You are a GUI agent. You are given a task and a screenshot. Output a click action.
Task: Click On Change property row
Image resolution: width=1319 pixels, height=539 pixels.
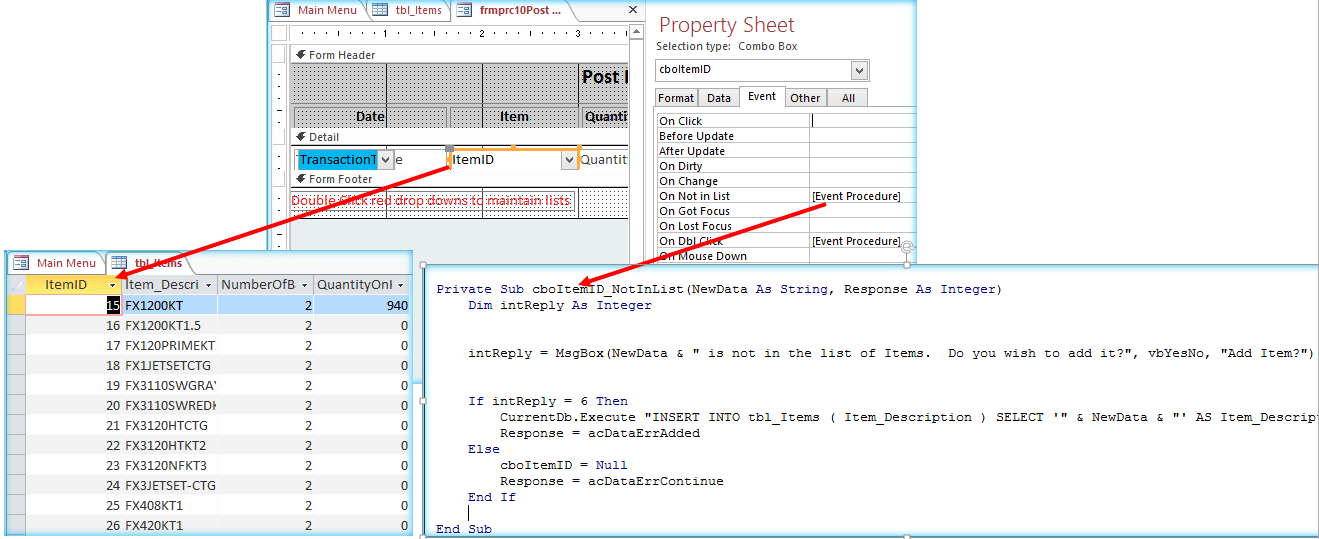(x=786, y=180)
